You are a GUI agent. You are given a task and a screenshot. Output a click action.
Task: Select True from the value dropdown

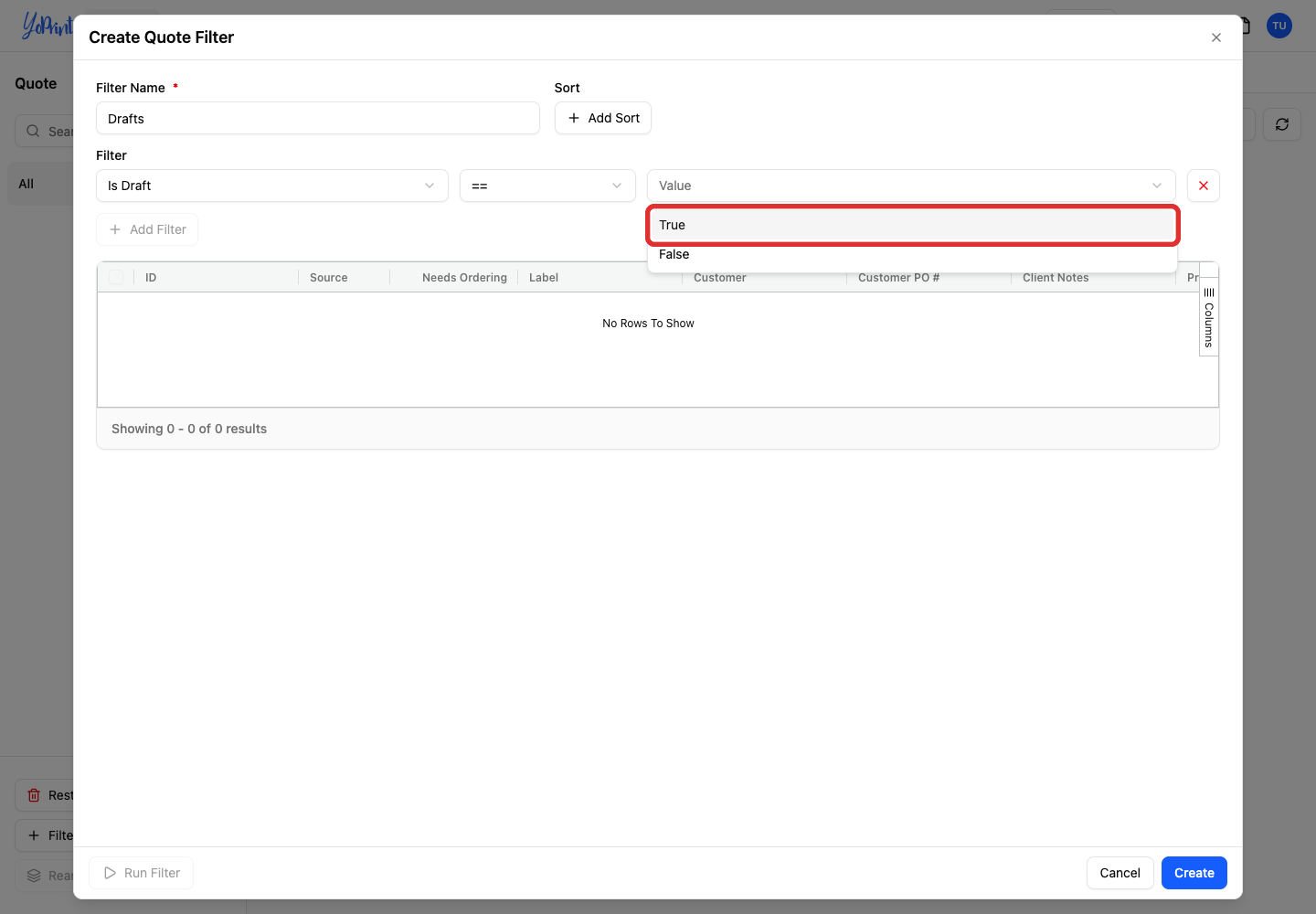pyautogui.click(x=912, y=225)
